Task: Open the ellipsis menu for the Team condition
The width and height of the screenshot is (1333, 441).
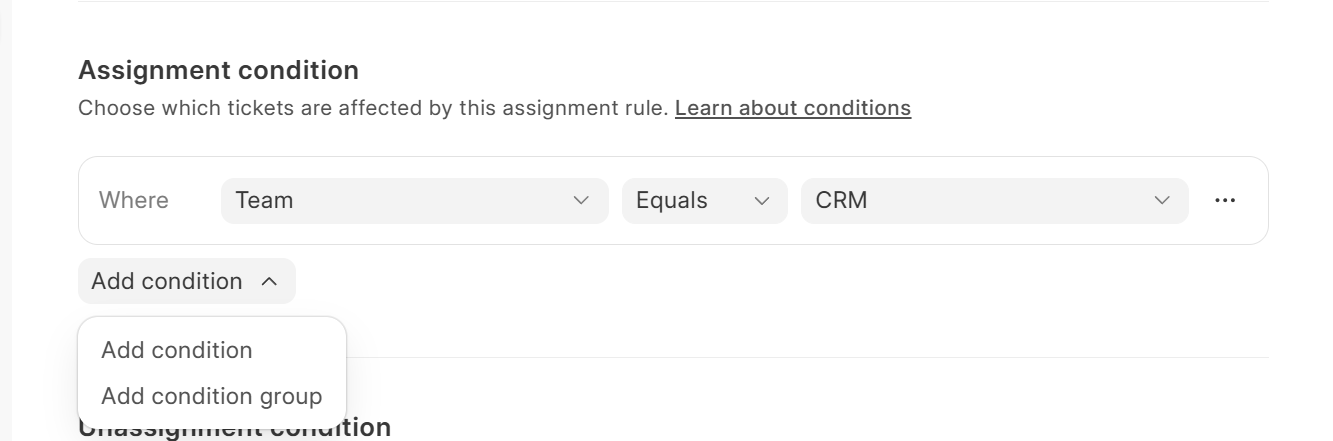Action: pyautogui.click(x=1224, y=201)
